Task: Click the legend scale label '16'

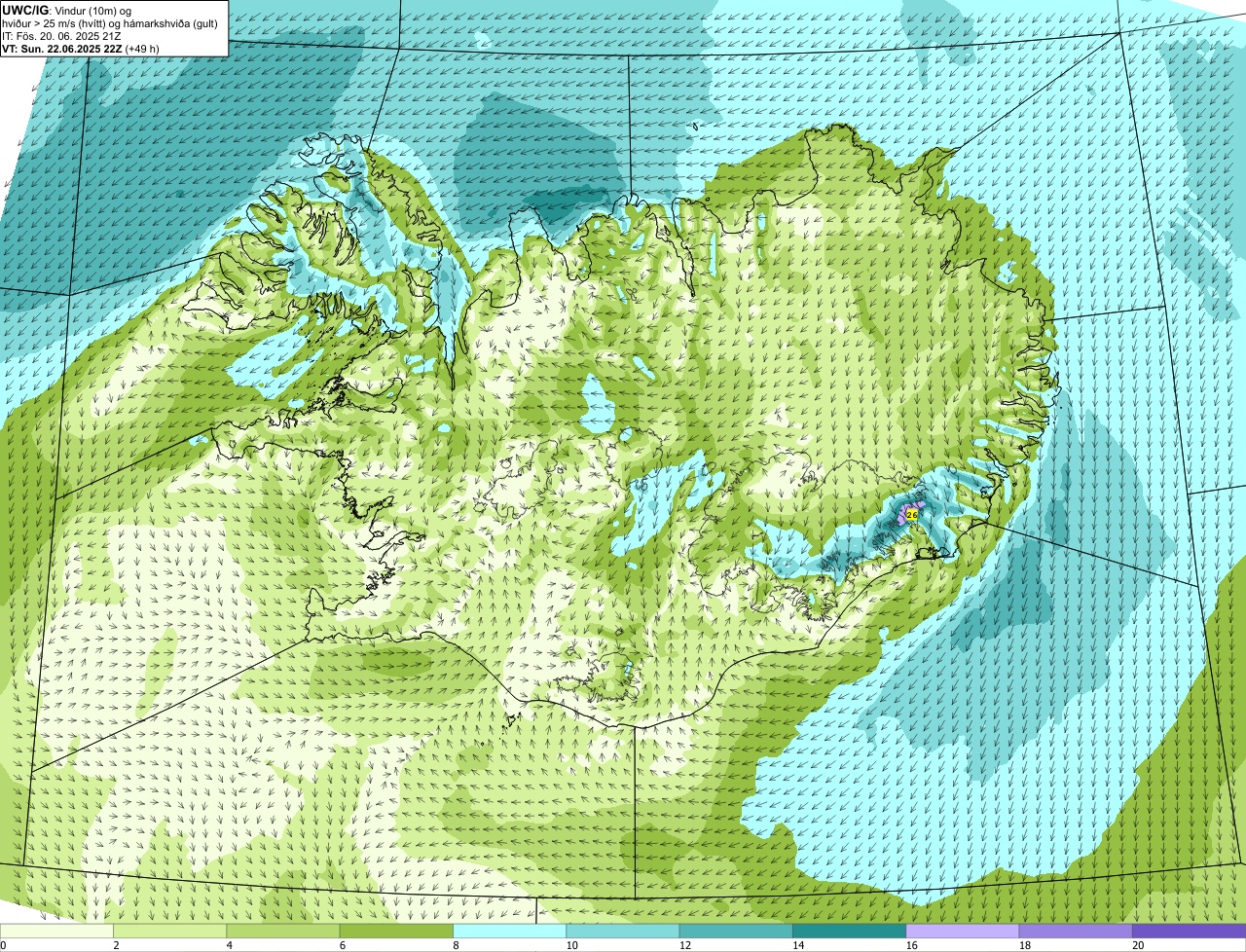Action: coord(911,945)
